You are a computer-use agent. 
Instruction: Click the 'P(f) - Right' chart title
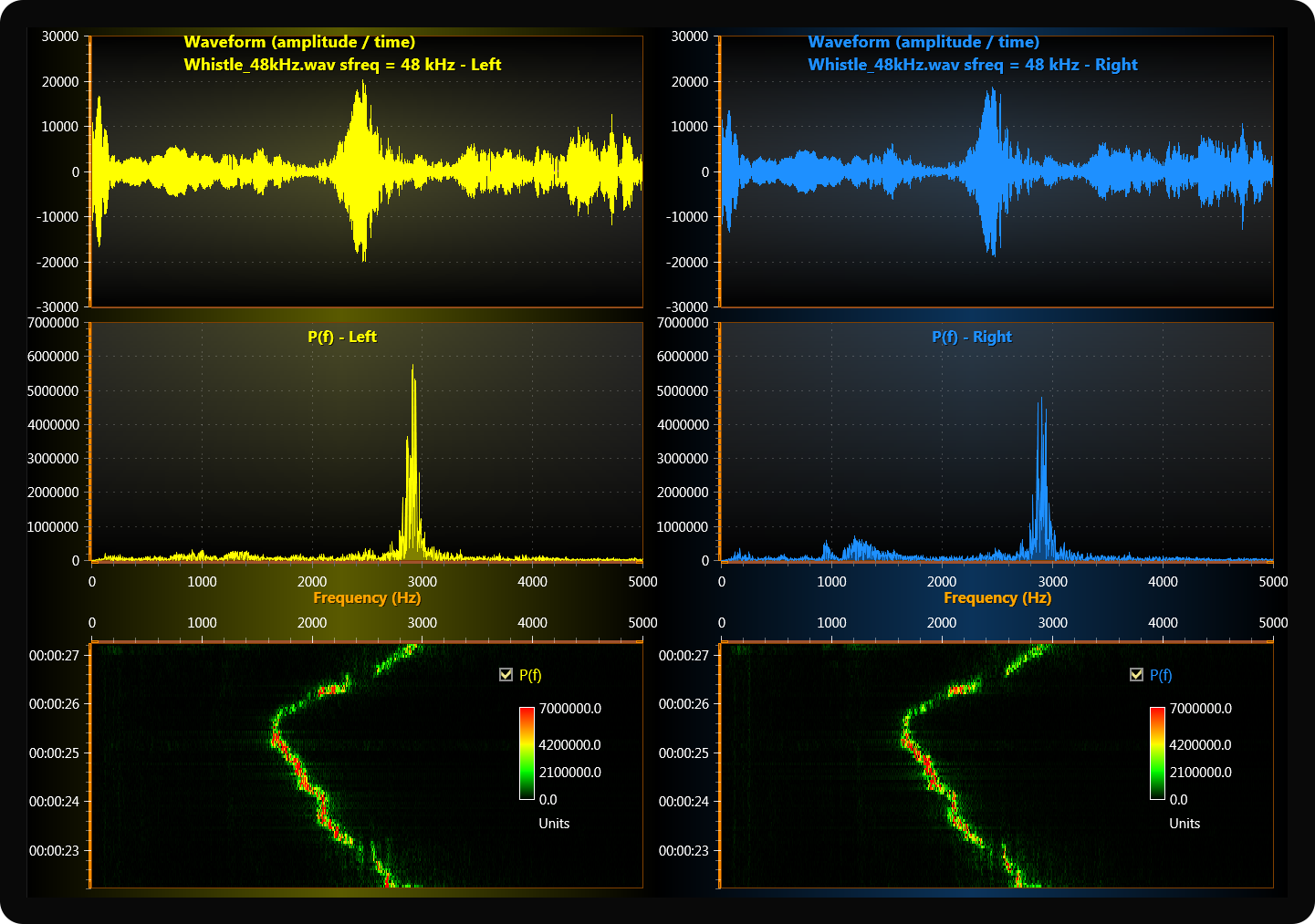[972, 337]
